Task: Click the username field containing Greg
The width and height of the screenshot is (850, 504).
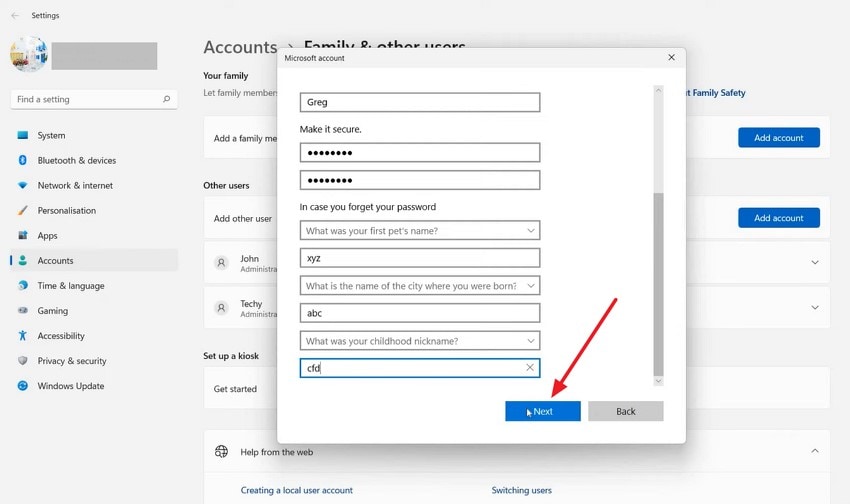Action: [420, 102]
